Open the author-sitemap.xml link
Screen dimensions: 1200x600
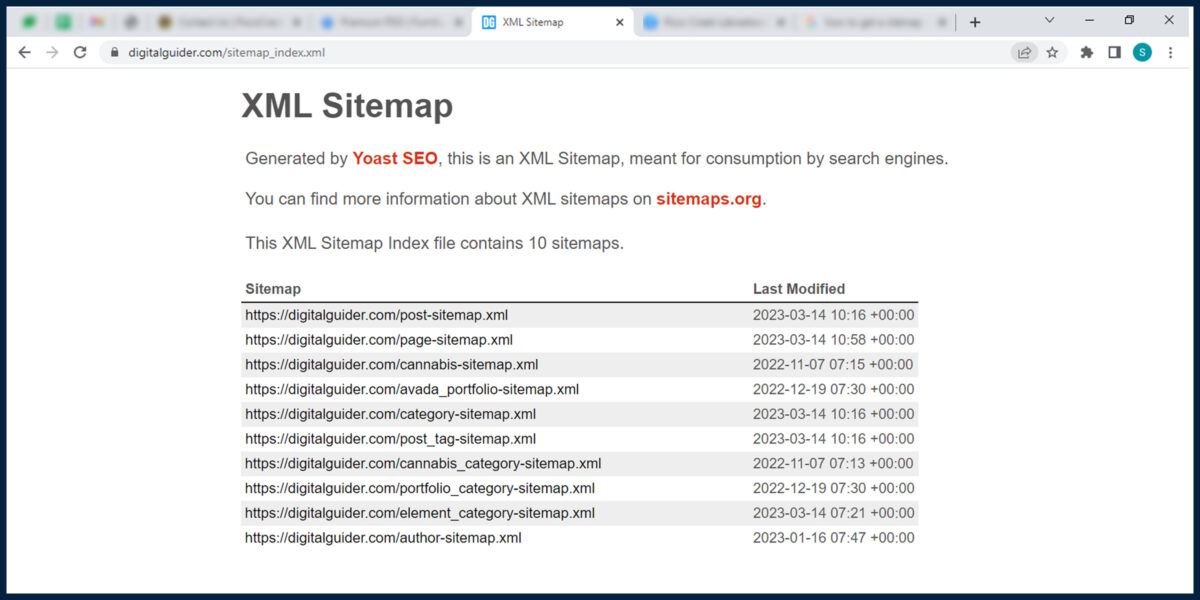[382, 537]
